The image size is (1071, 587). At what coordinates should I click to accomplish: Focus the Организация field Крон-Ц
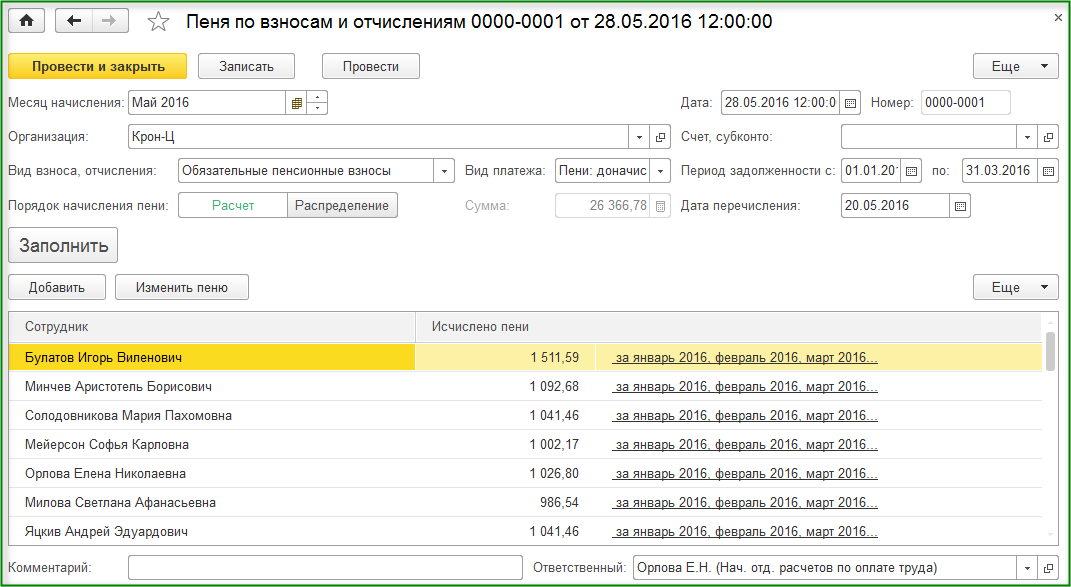tap(378, 137)
